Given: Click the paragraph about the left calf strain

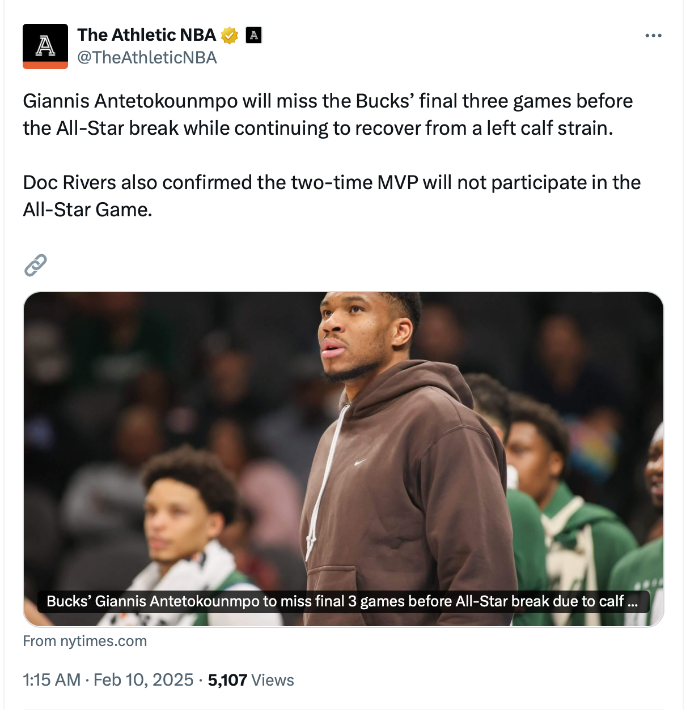Looking at the screenshot, I should [x=328, y=115].
